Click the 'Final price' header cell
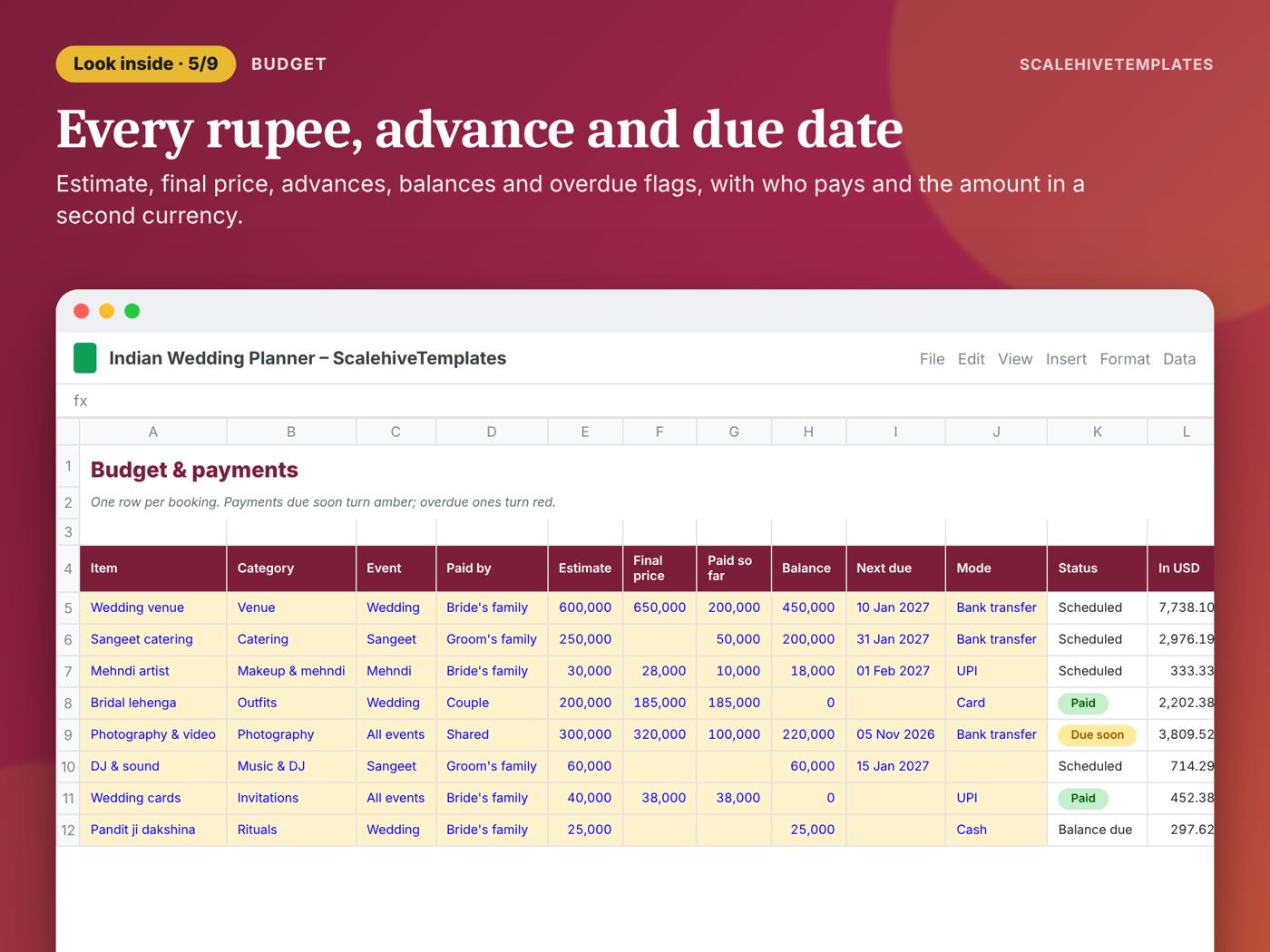This screenshot has width=1270, height=952. tap(659, 568)
